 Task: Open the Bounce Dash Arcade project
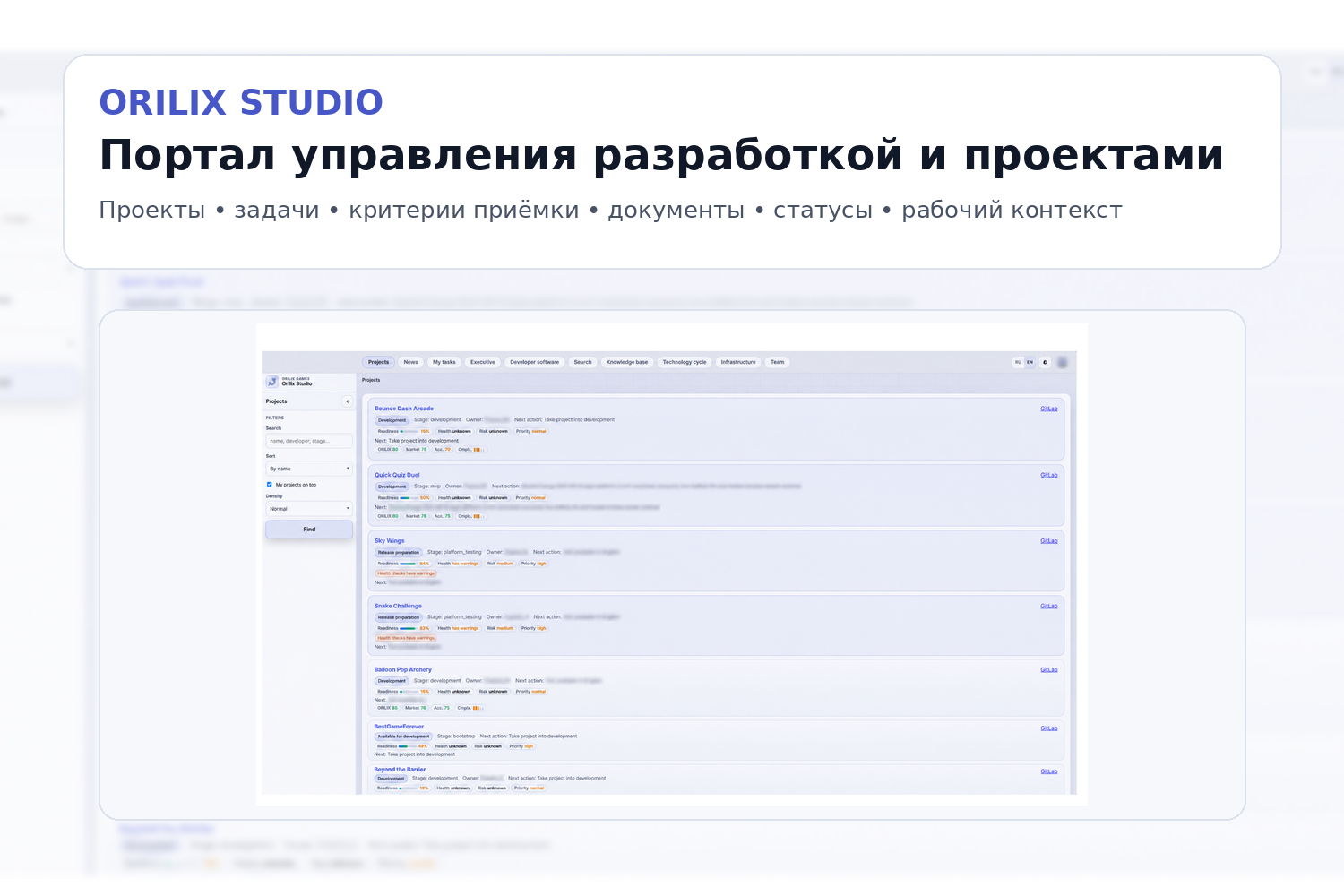(404, 409)
